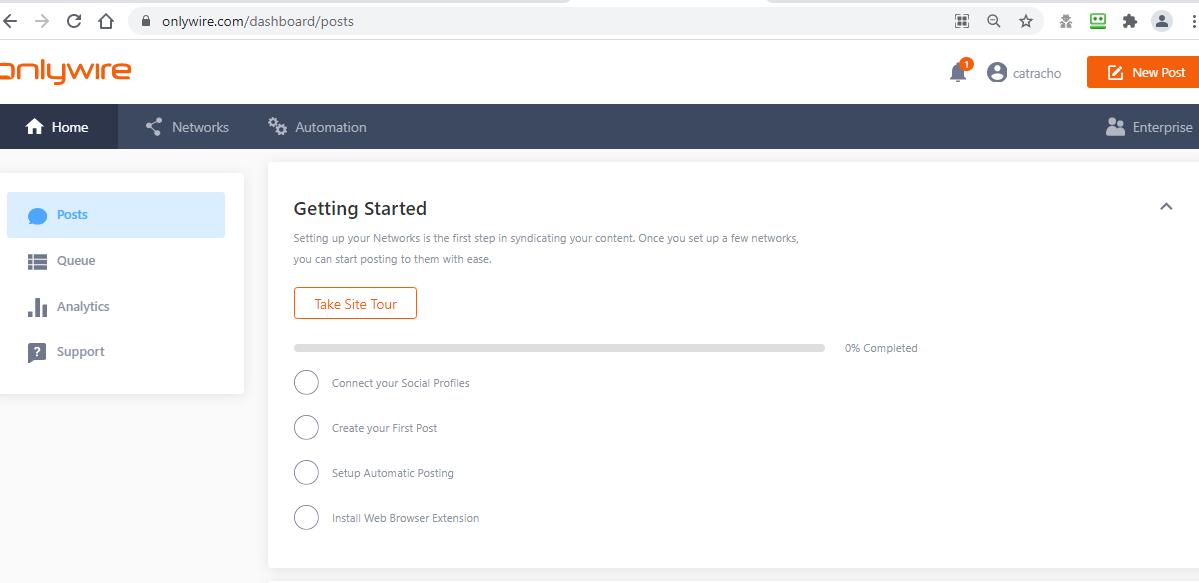Open the notifications bell icon
This screenshot has height=583, width=1199.
pos(957,73)
